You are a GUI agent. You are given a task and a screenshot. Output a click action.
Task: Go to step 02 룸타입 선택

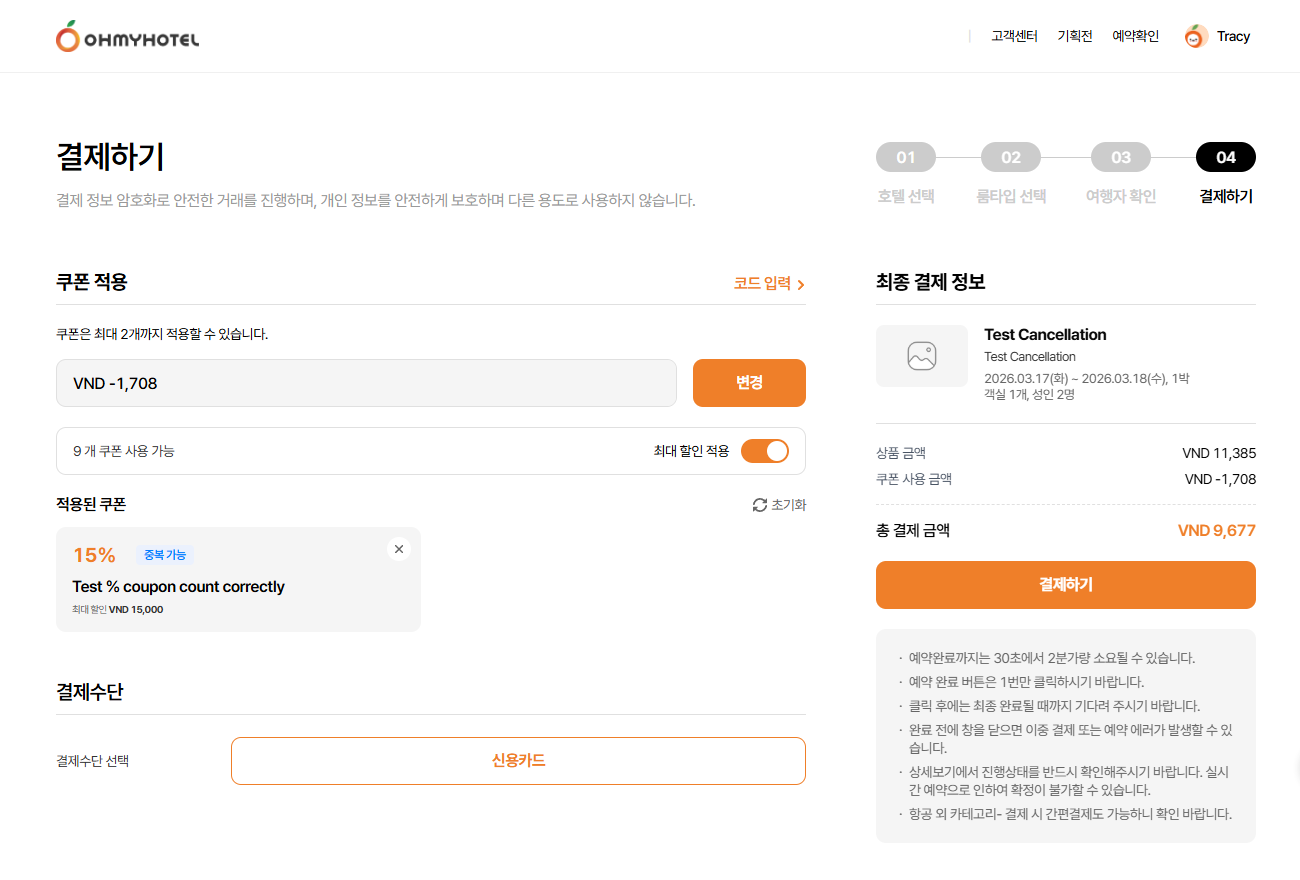[x=1011, y=158]
